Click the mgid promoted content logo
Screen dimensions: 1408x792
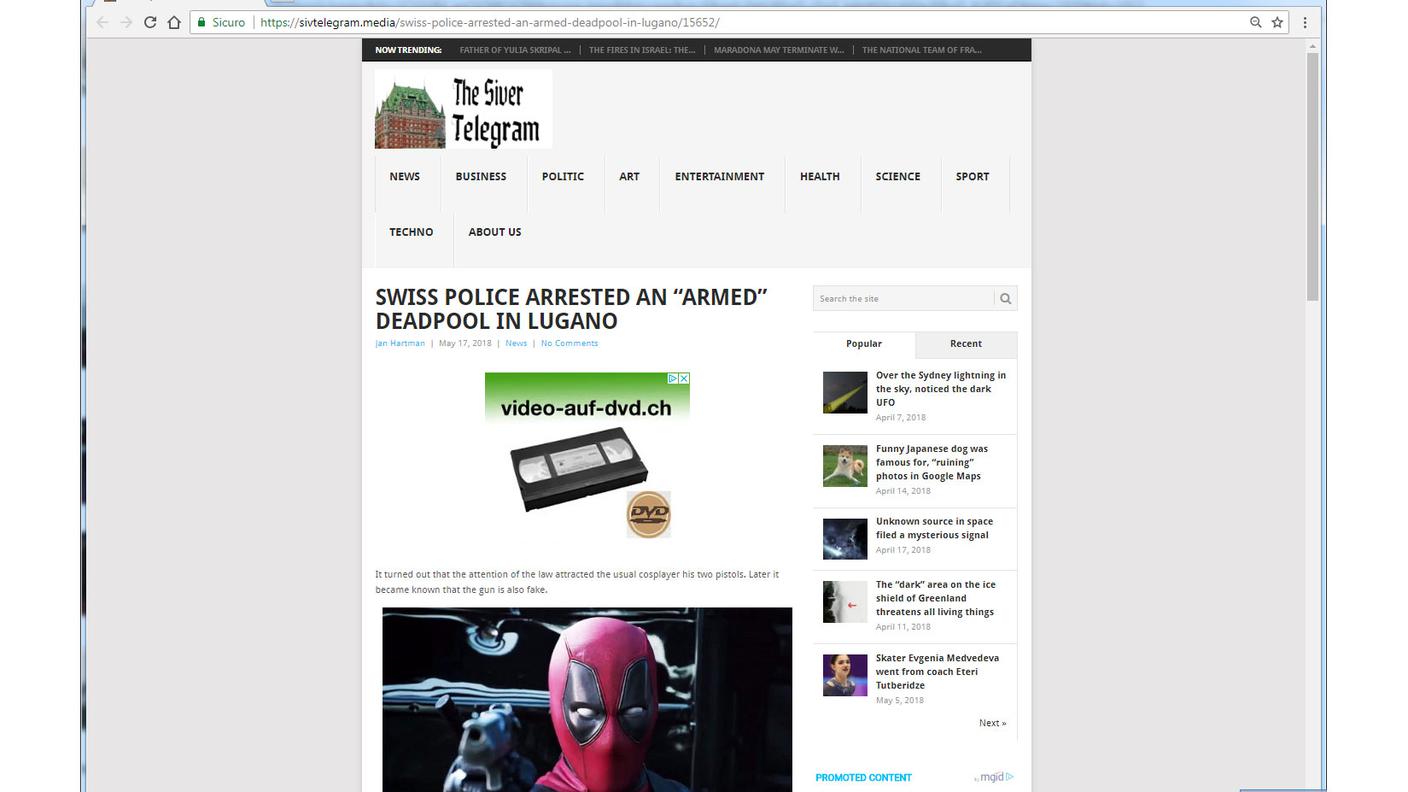pos(993,777)
